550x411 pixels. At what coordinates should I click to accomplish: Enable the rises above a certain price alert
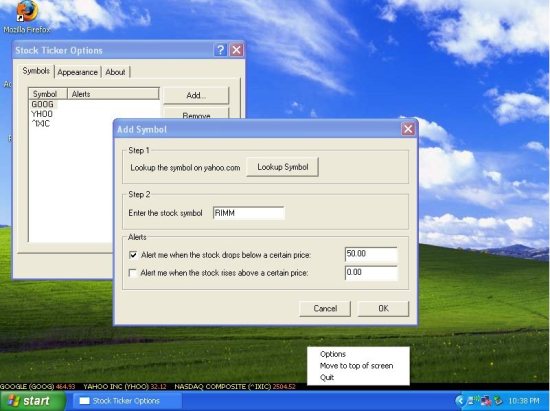coord(133,273)
